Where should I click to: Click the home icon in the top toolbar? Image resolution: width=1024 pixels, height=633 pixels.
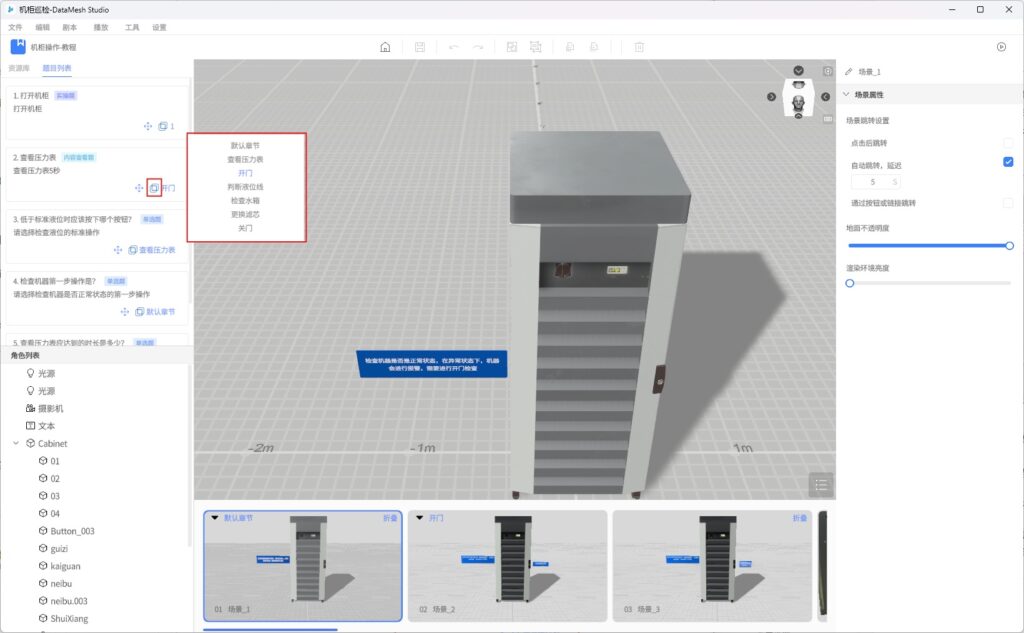pyautogui.click(x=385, y=47)
